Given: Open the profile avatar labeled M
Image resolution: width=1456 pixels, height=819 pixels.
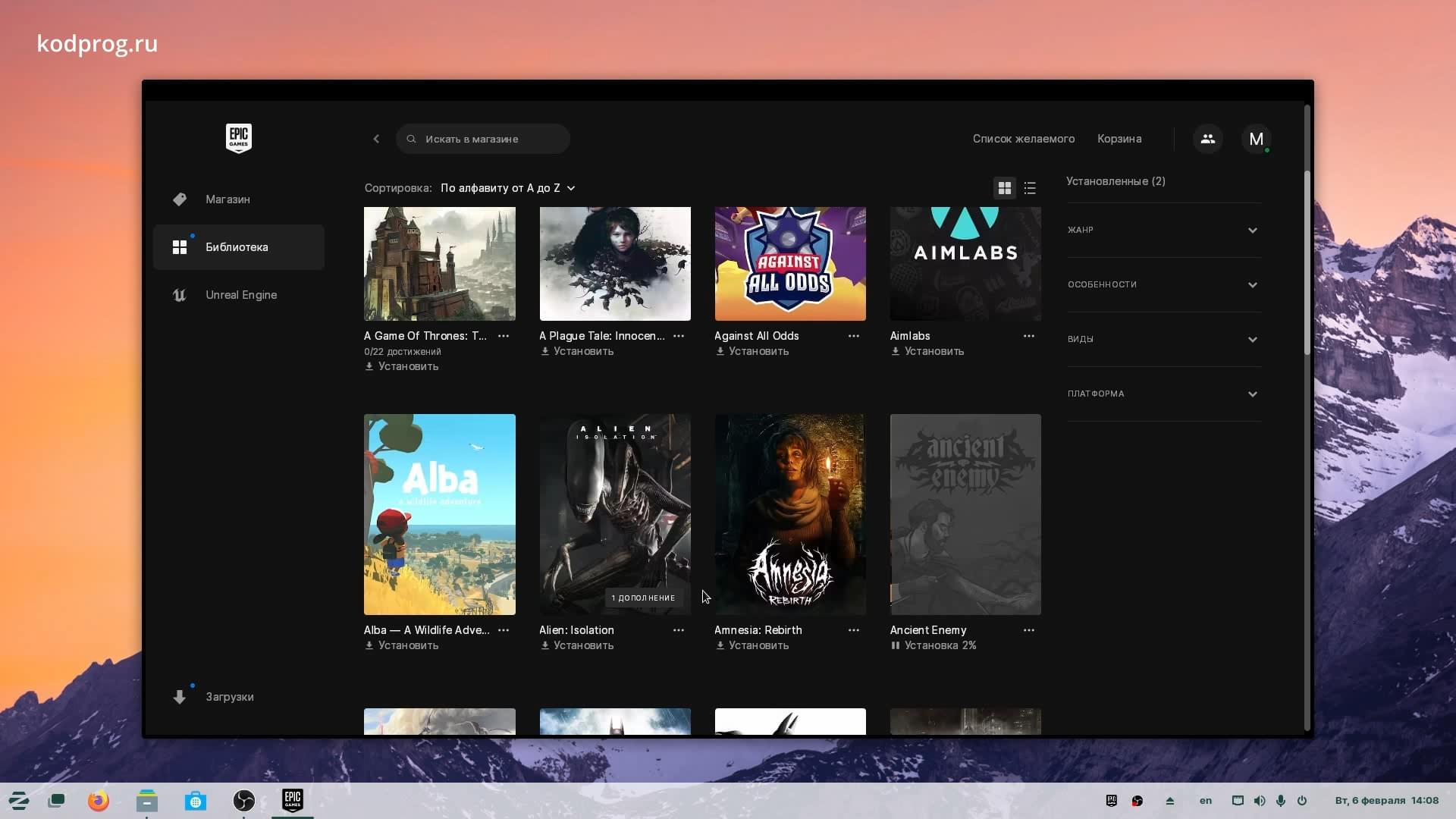Looking at the screenshot, I should pyautogui.click(x=1256, y=139).
